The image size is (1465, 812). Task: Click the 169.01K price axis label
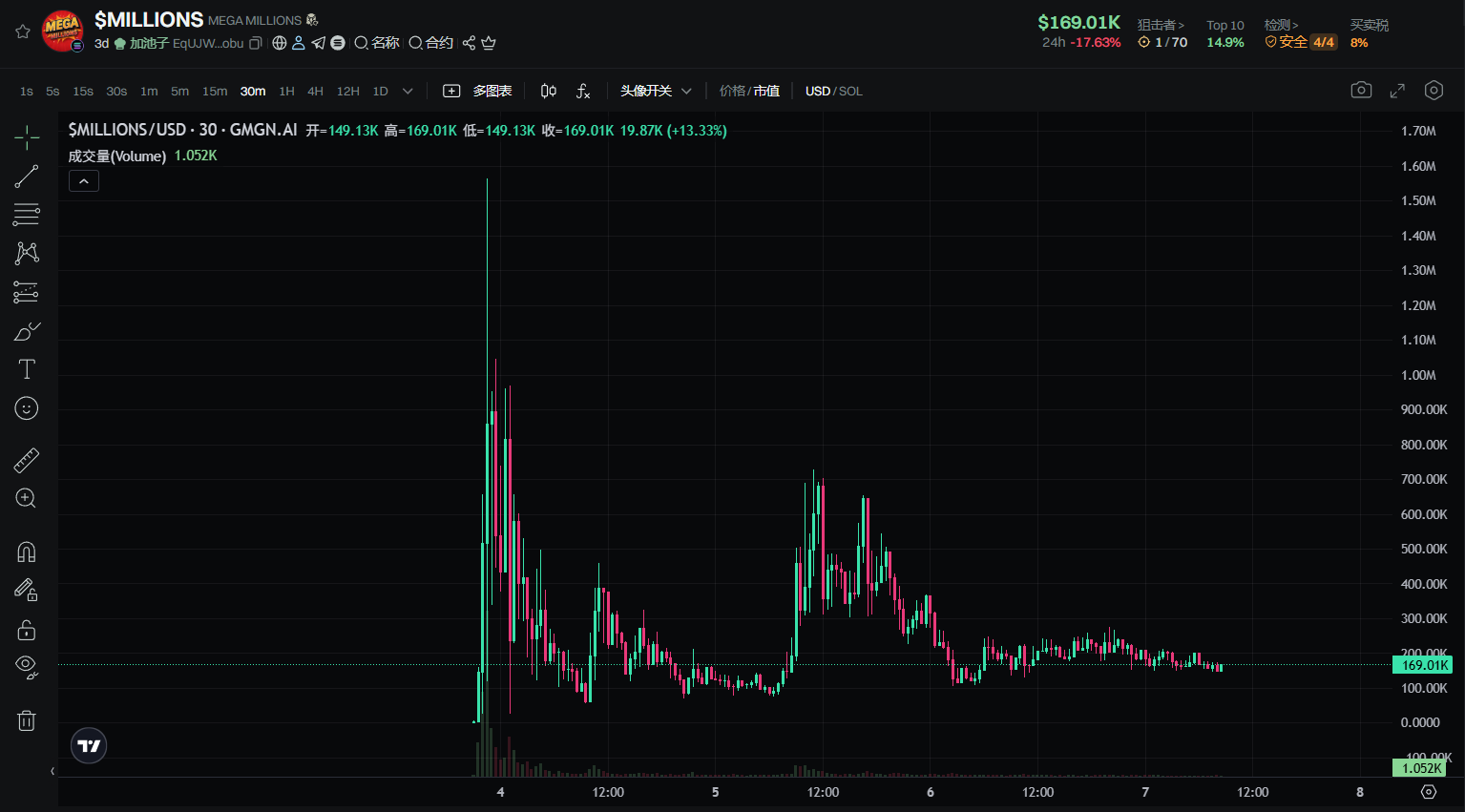click(x=1424, y=665)
